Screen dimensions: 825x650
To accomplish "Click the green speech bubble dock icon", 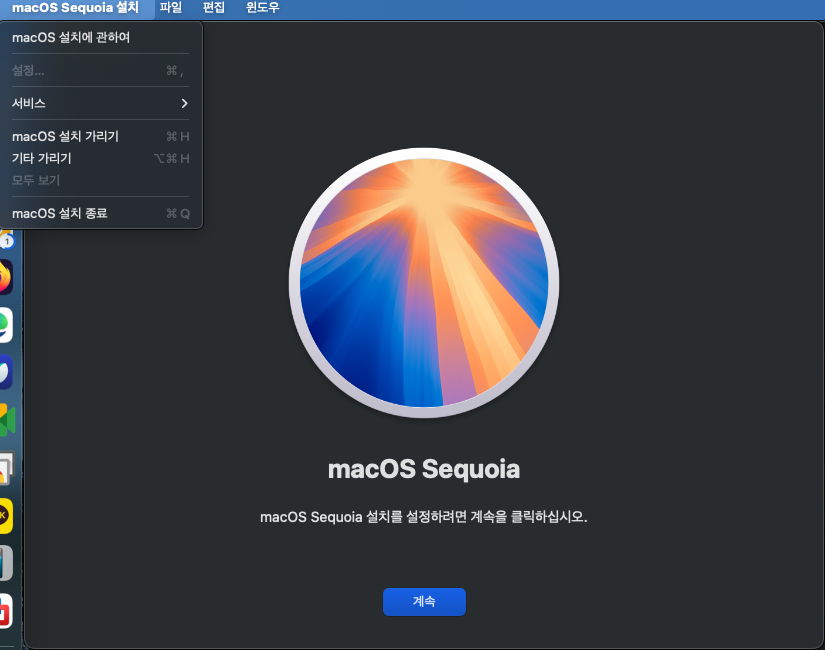I will tap(5, 325).
